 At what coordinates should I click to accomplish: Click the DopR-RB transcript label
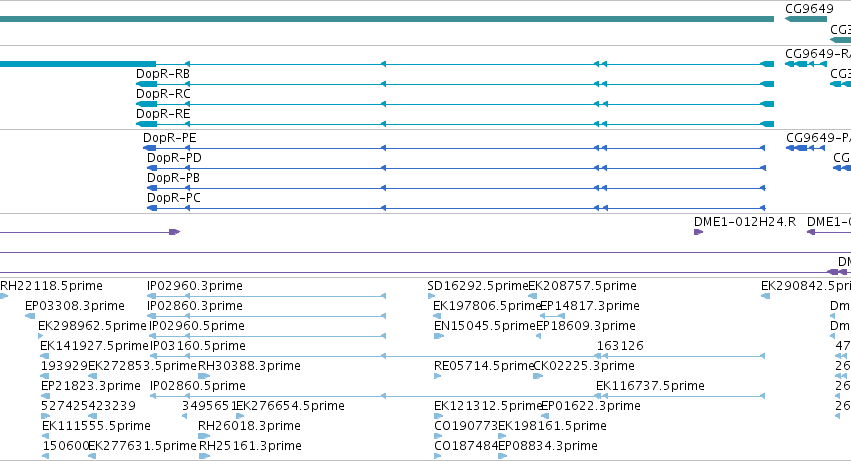(x=163, y=74)
